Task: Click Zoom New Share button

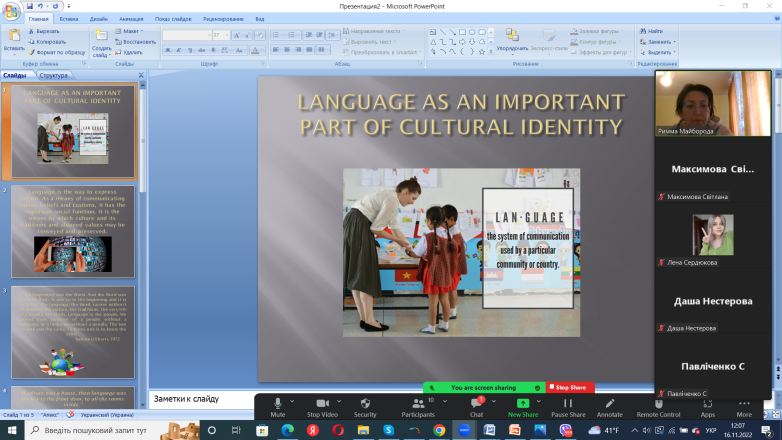Action: click(x=523, y=408)
